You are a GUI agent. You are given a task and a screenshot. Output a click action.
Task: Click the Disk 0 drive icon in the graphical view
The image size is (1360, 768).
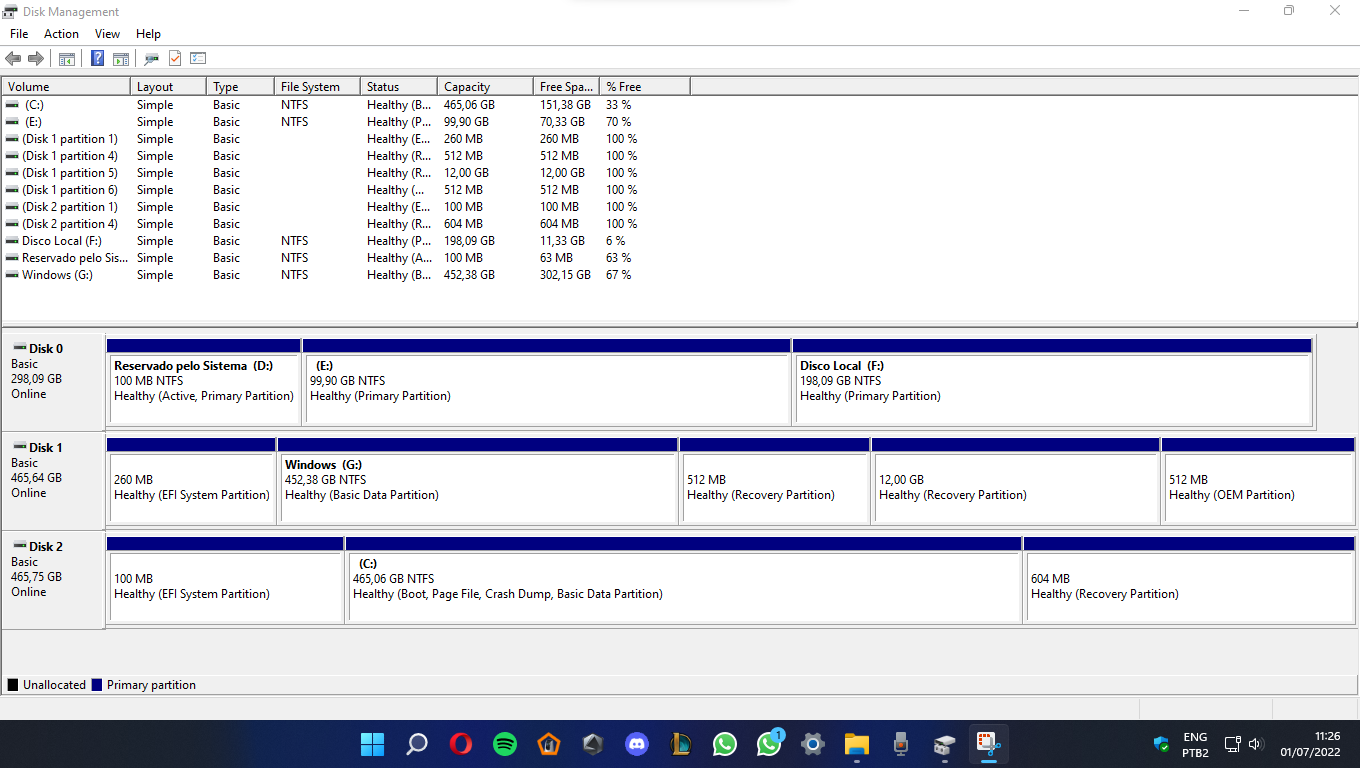pyautogui.click(x=19, y=347)
